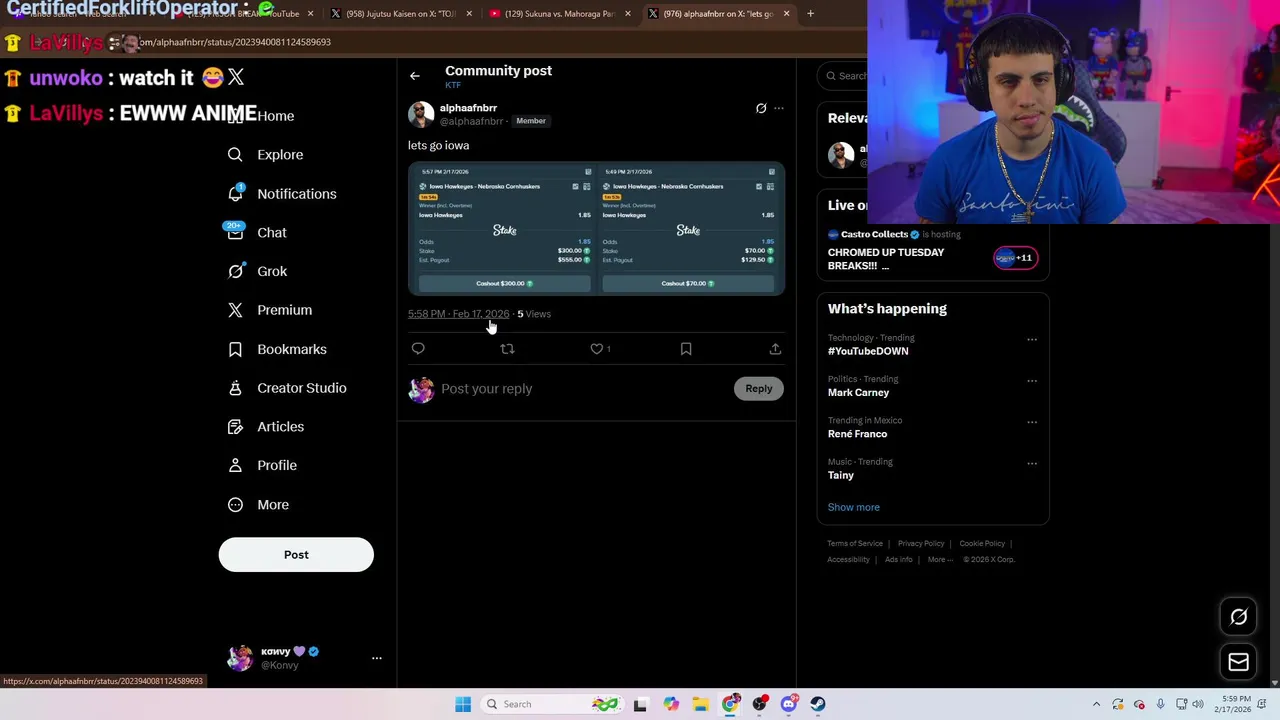Open the right Stake bet slip image
Image resolution: width=1280 pixels, height=720 pixels.
691,229
